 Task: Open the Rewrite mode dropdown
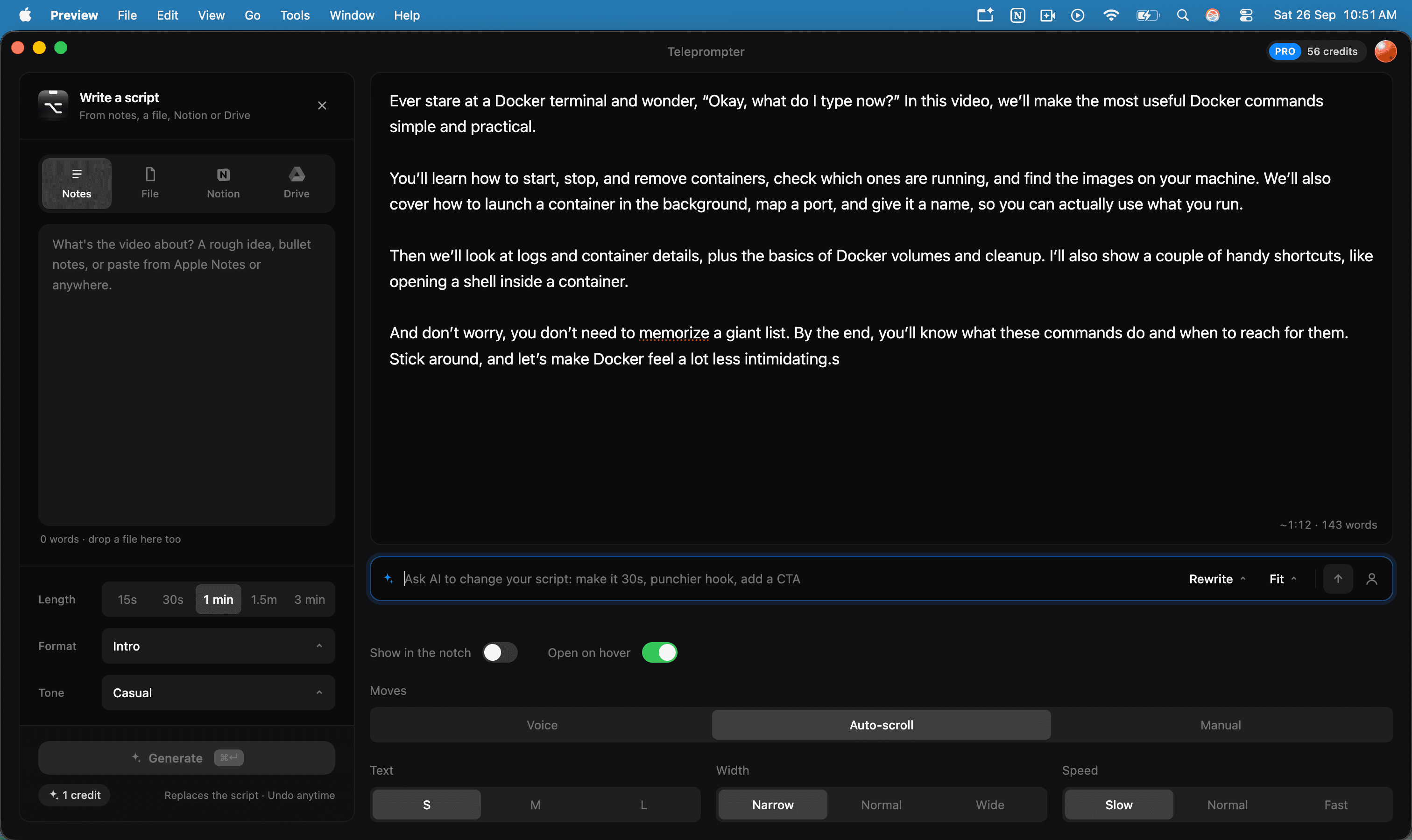click(x=1217, y=579)
